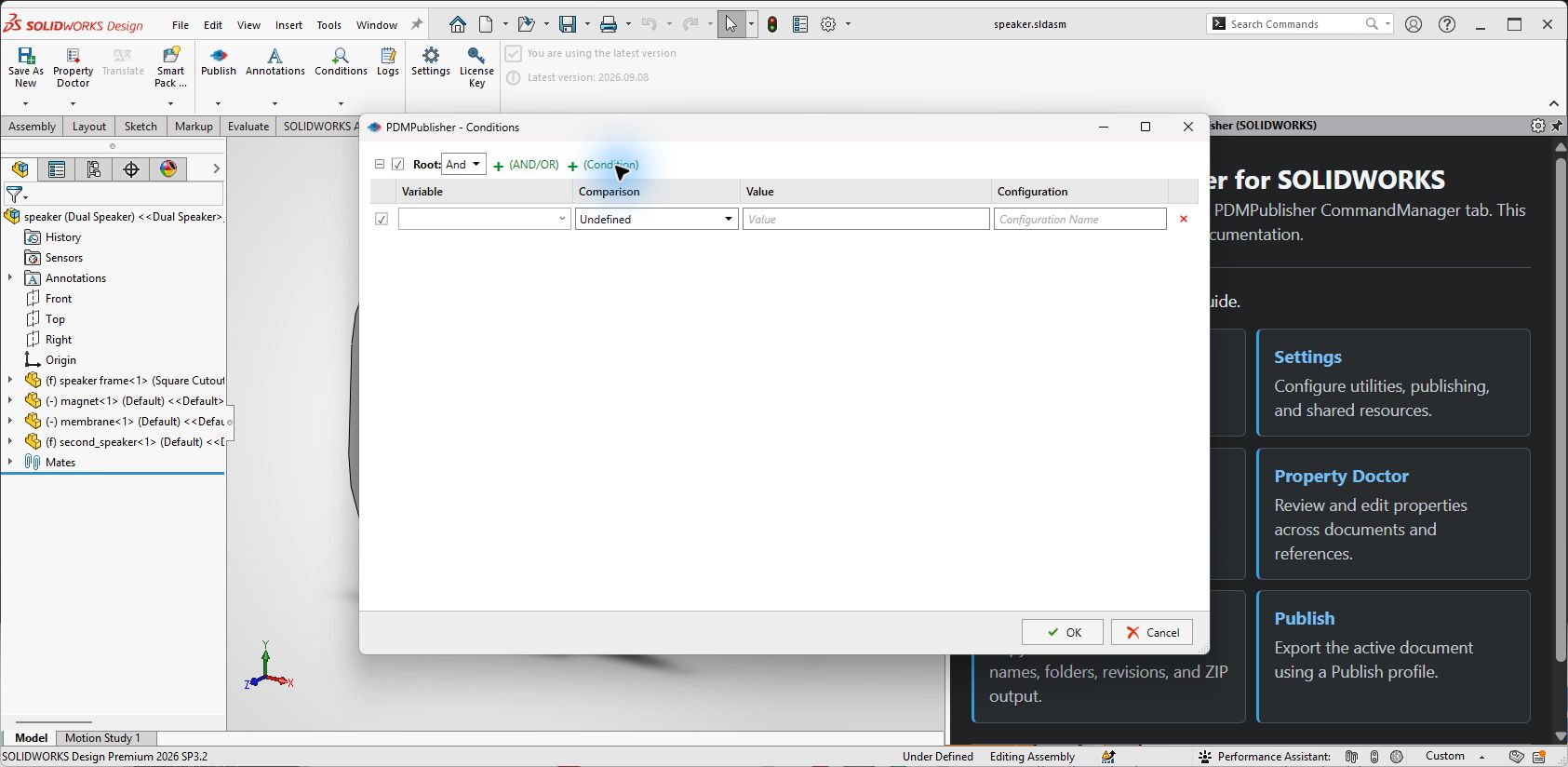Expand more feature manager tabs chevron
1568x767 pixels.
(x=216, y=168)
